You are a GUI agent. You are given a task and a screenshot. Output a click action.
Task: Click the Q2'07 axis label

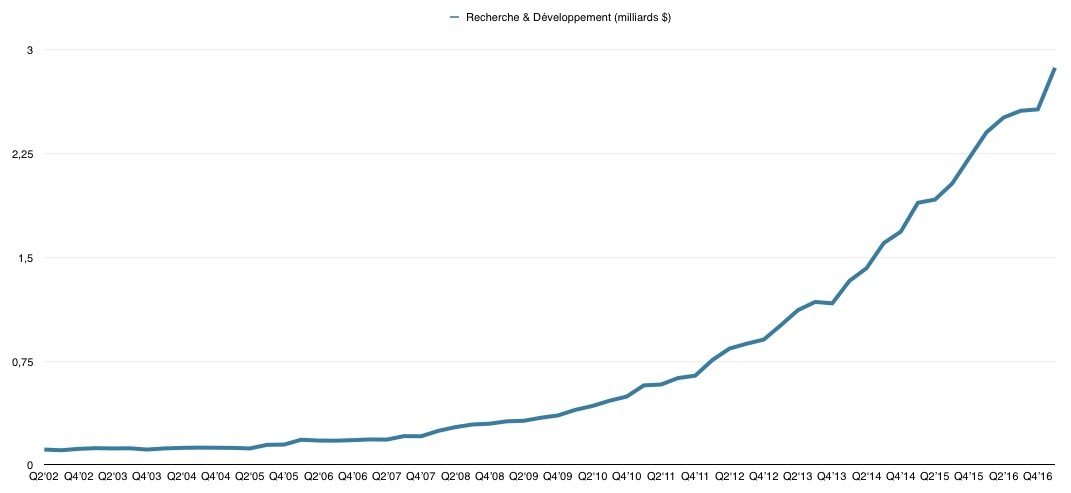pos(387,476)
